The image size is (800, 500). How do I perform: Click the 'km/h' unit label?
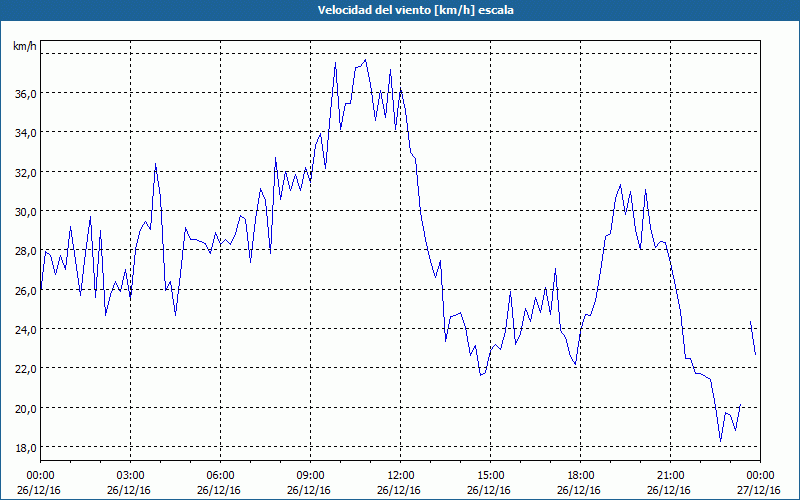25,47
